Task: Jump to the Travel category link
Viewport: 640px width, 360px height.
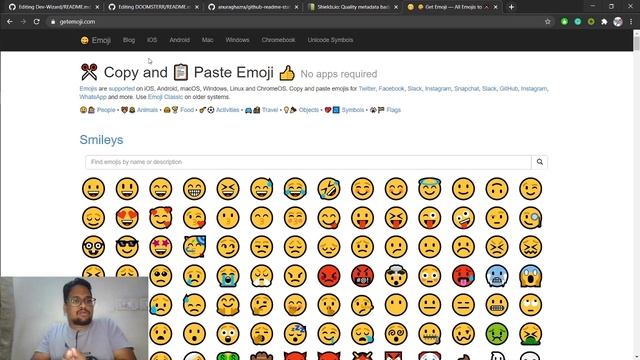Action: 270,110
